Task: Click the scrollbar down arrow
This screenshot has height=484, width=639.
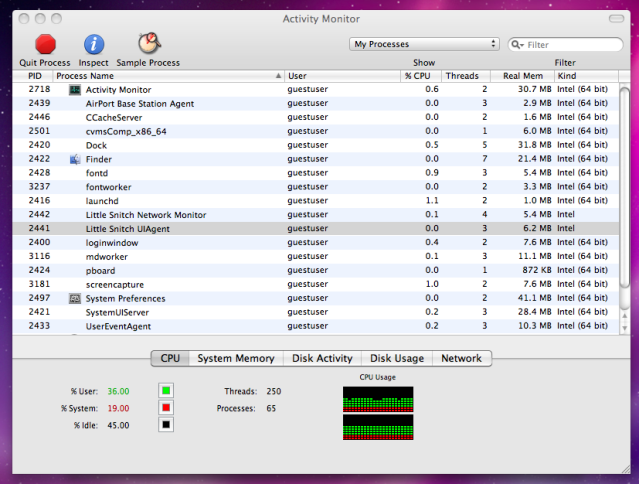Action: tap(624, 328)
